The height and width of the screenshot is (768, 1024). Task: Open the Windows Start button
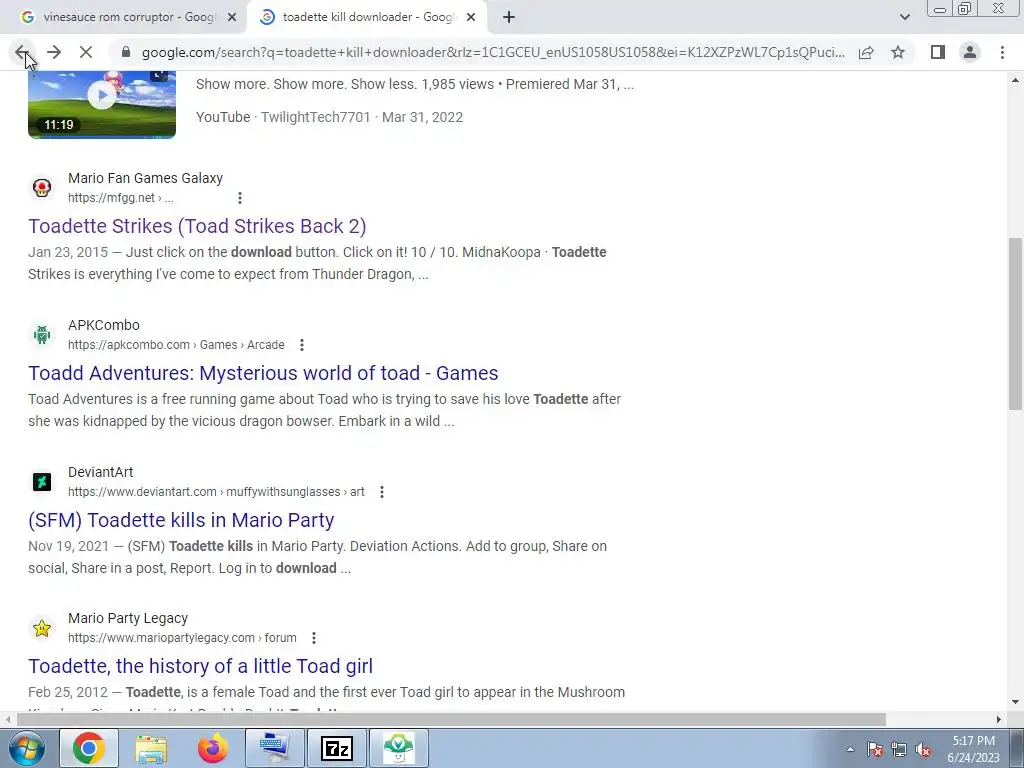[x=25, y=748]
